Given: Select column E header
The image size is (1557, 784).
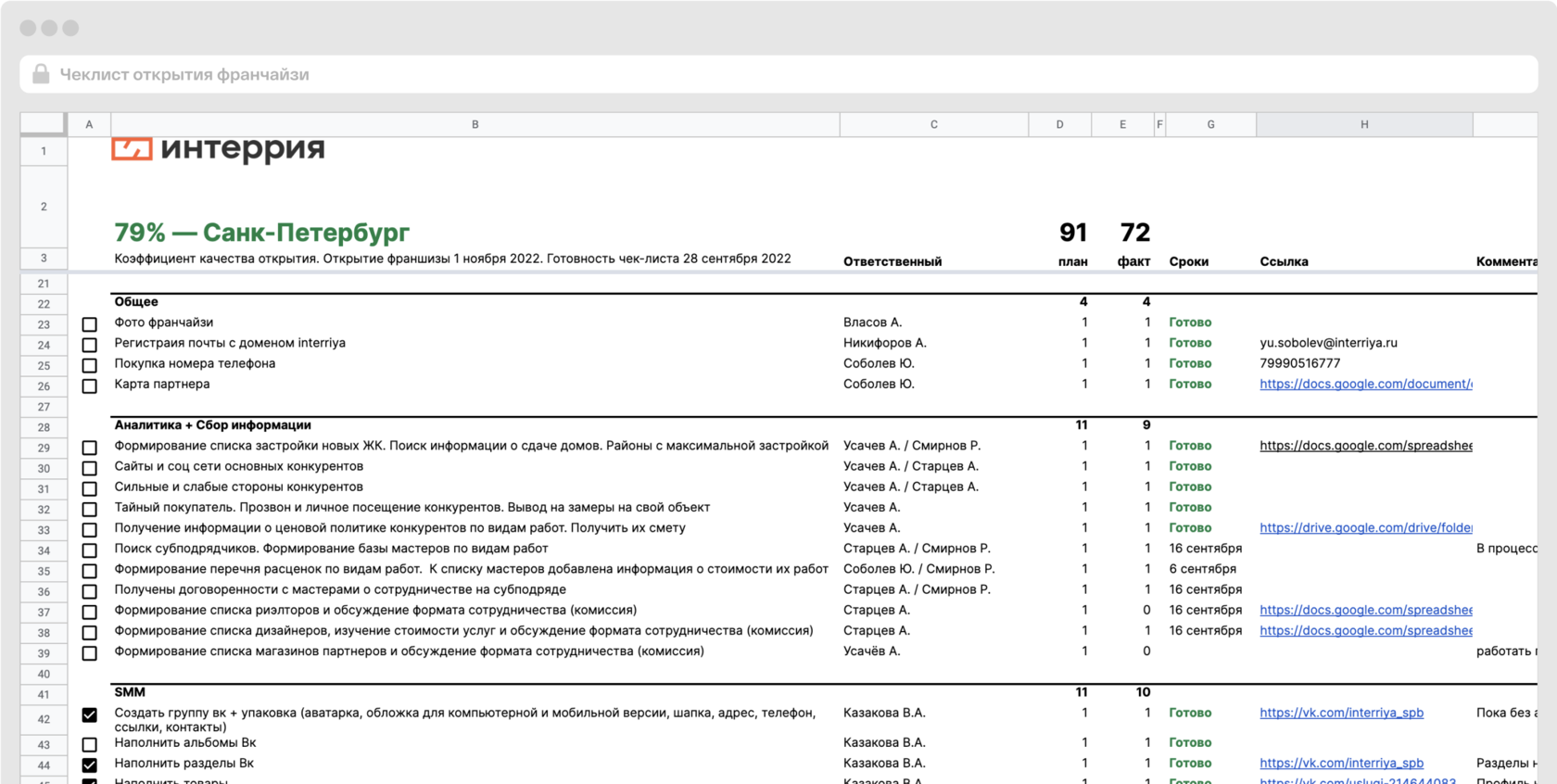Looking at the screenshot, I should coord(1122,124).
